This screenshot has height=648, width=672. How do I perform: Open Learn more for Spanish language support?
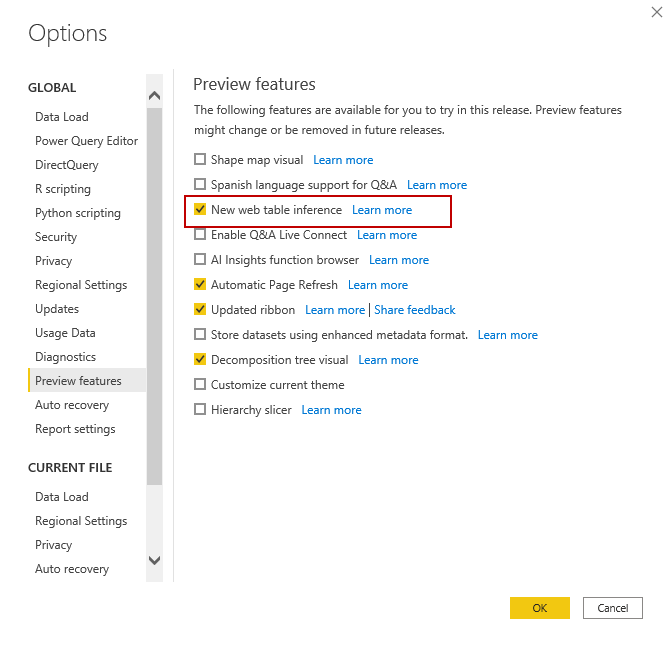click(437, 185)
